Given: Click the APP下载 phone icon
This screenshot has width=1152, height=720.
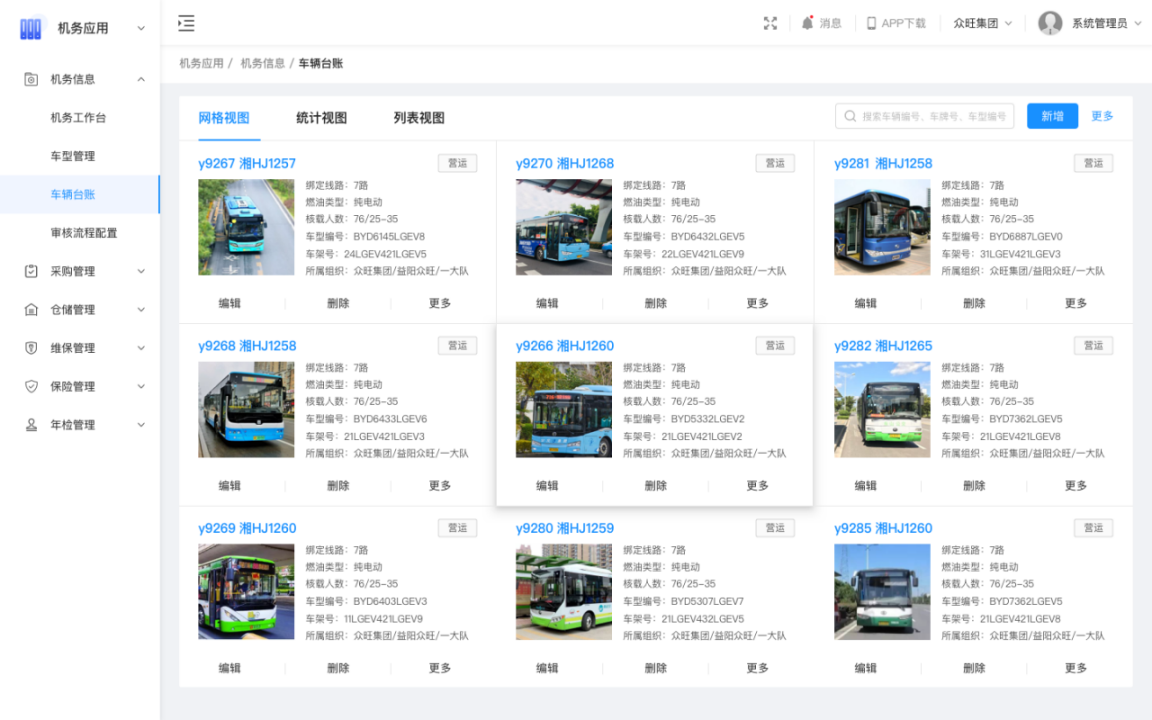Looking at the screenshot, I should (x=871, y=23).
